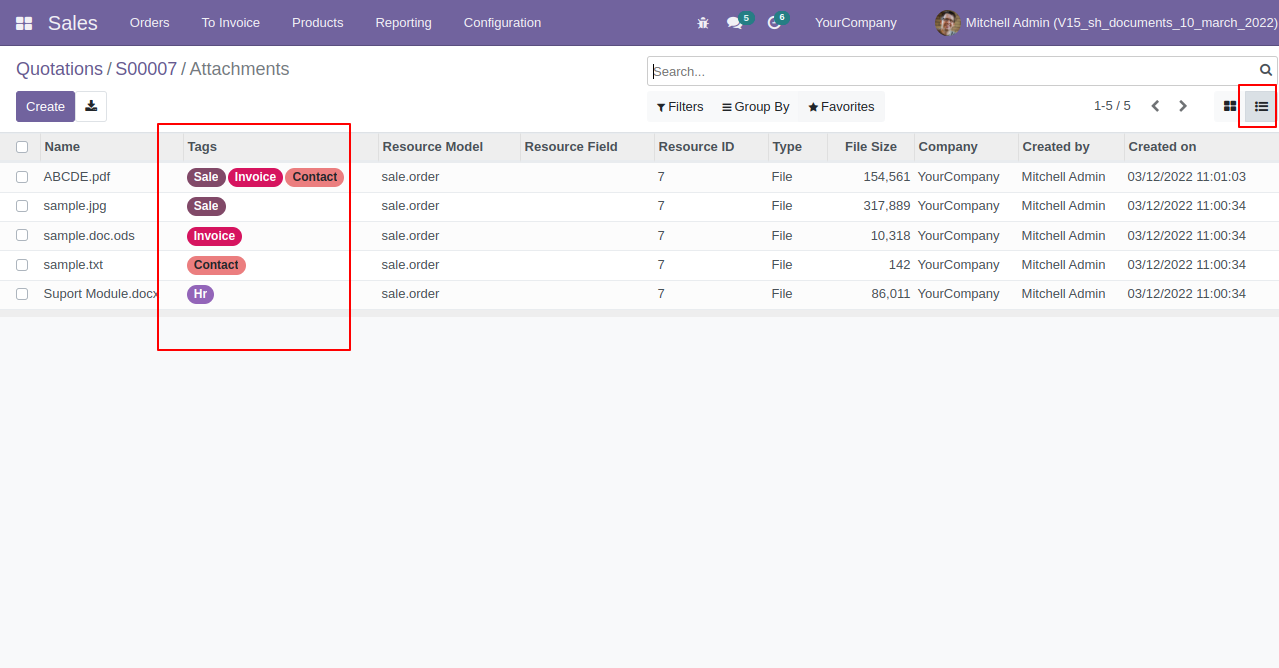The image size is (1279, 668).
Task: Click the Sale tag on ABCDE.pdf row
Action: click(x=206, y=177)
